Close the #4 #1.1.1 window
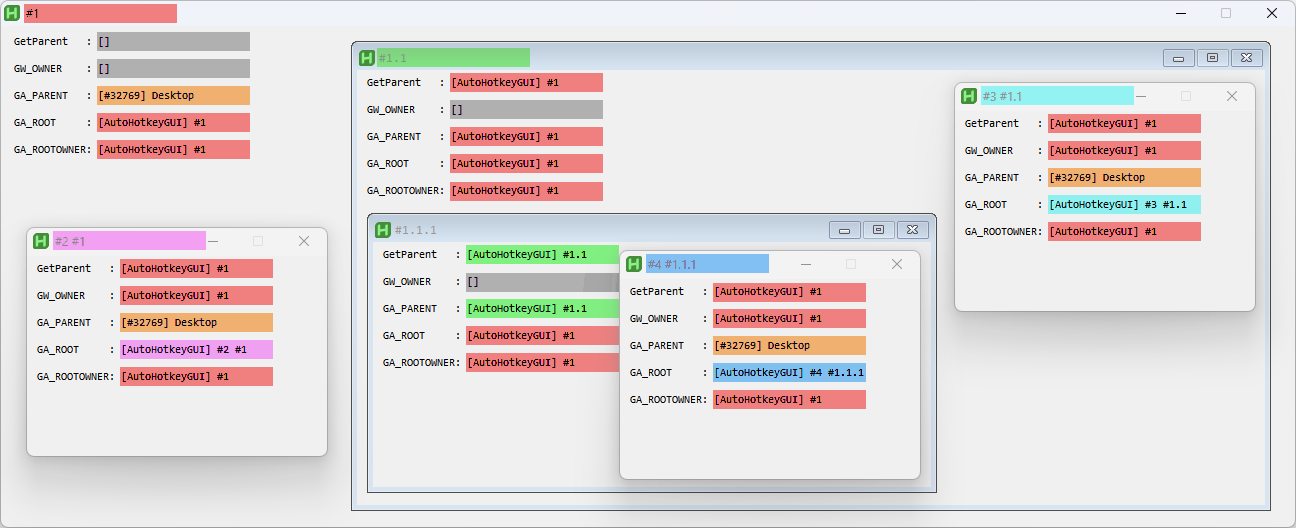Image resolution: width=1296 pixels, height=528 pixels. [x=897, y=264]
